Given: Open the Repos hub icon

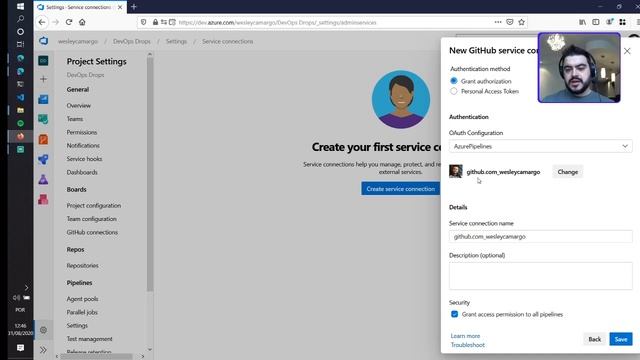Looking at the screenshot, I should click(43, 139).
